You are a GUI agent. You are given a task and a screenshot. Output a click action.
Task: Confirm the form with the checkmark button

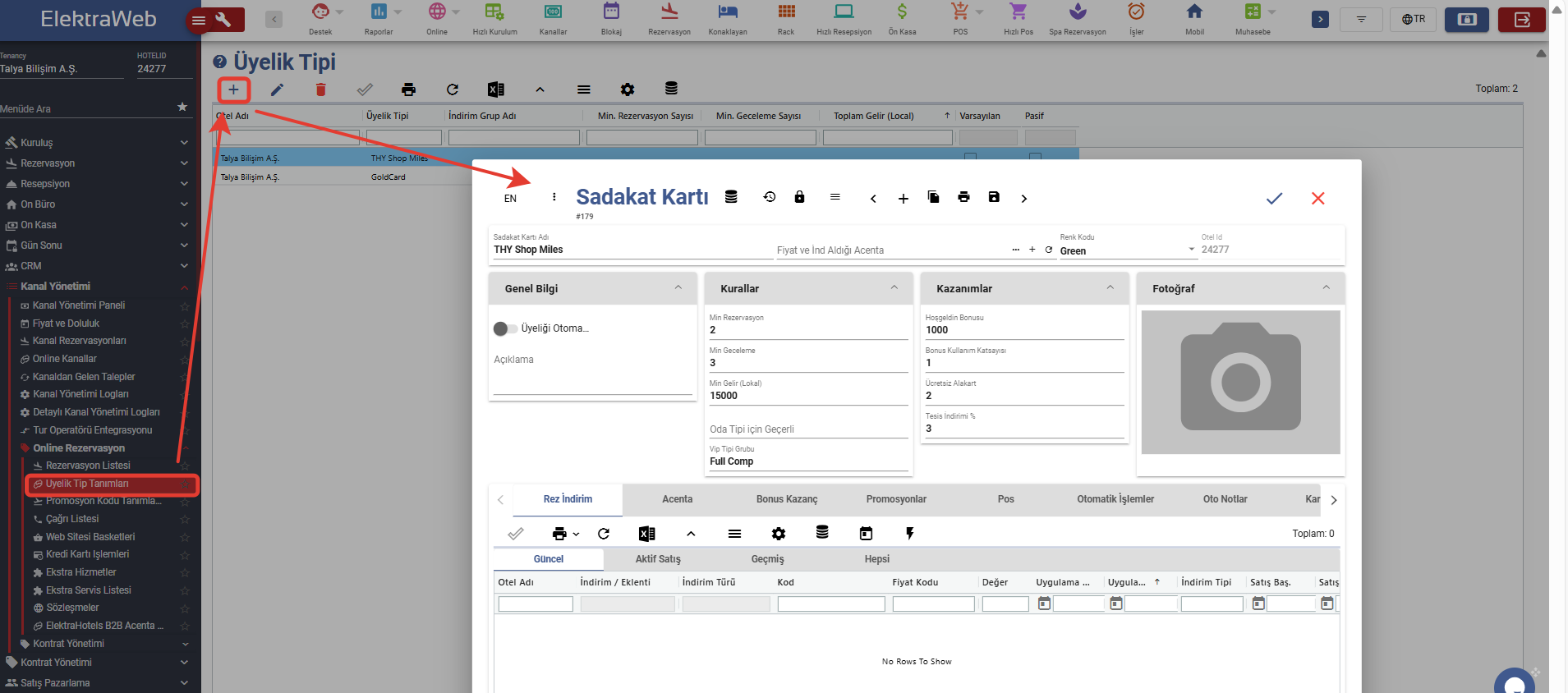click(x=1273, y=199)
